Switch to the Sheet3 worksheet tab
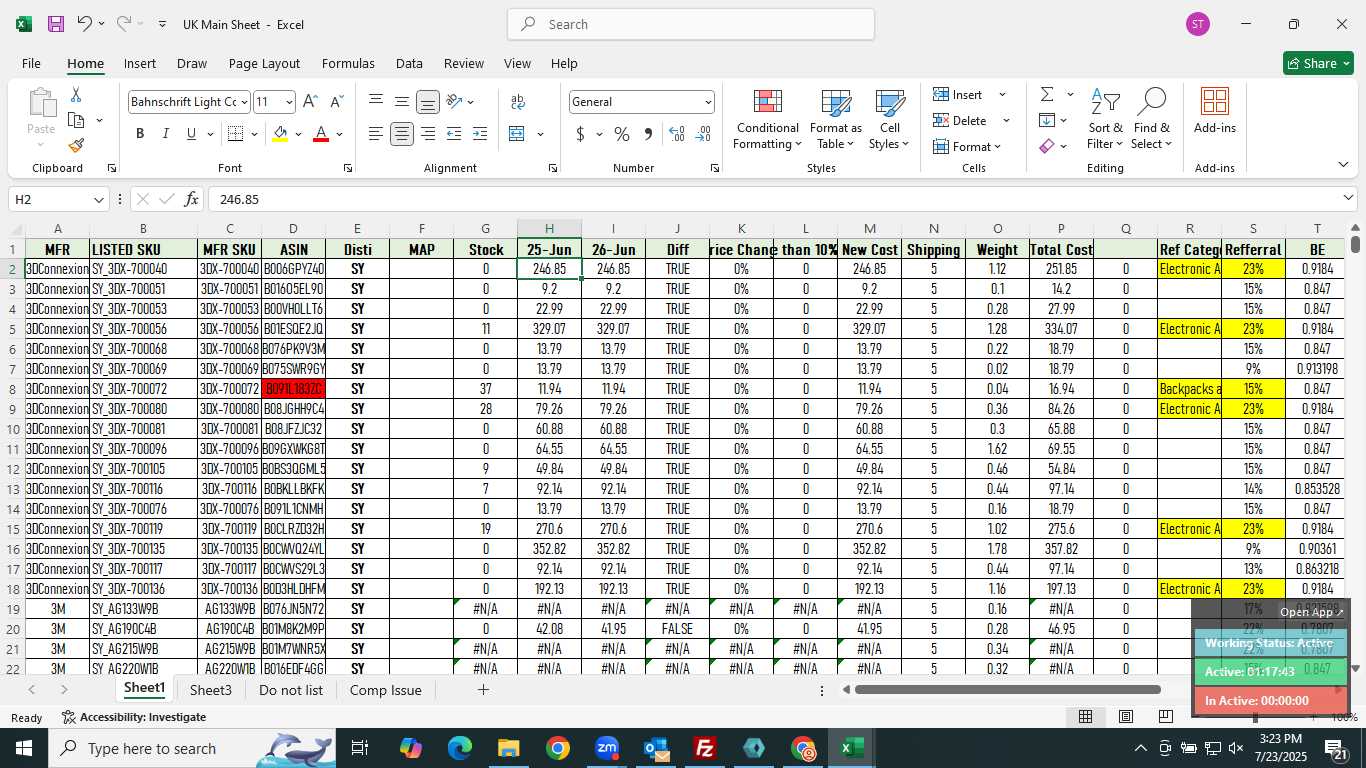Image resolution: width=1366 pixels, height=768 pixels. click(x=211, y=690)
